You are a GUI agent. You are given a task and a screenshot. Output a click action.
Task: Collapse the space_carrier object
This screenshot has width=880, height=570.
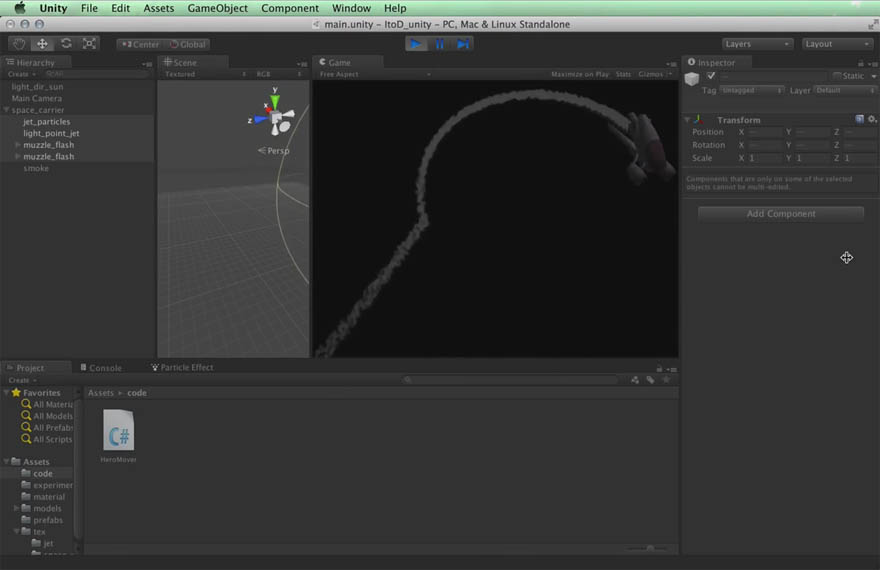point(6,110)
